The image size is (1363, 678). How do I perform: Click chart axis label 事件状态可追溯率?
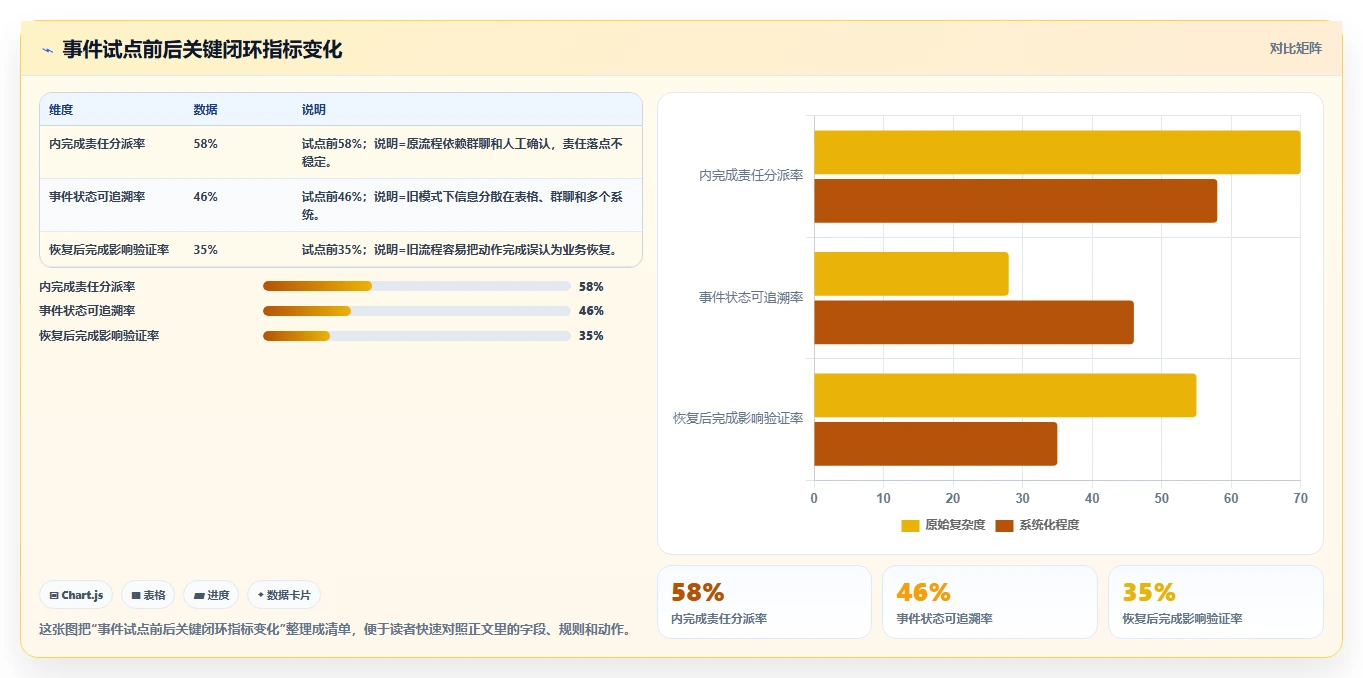click(x=751, y=298)
